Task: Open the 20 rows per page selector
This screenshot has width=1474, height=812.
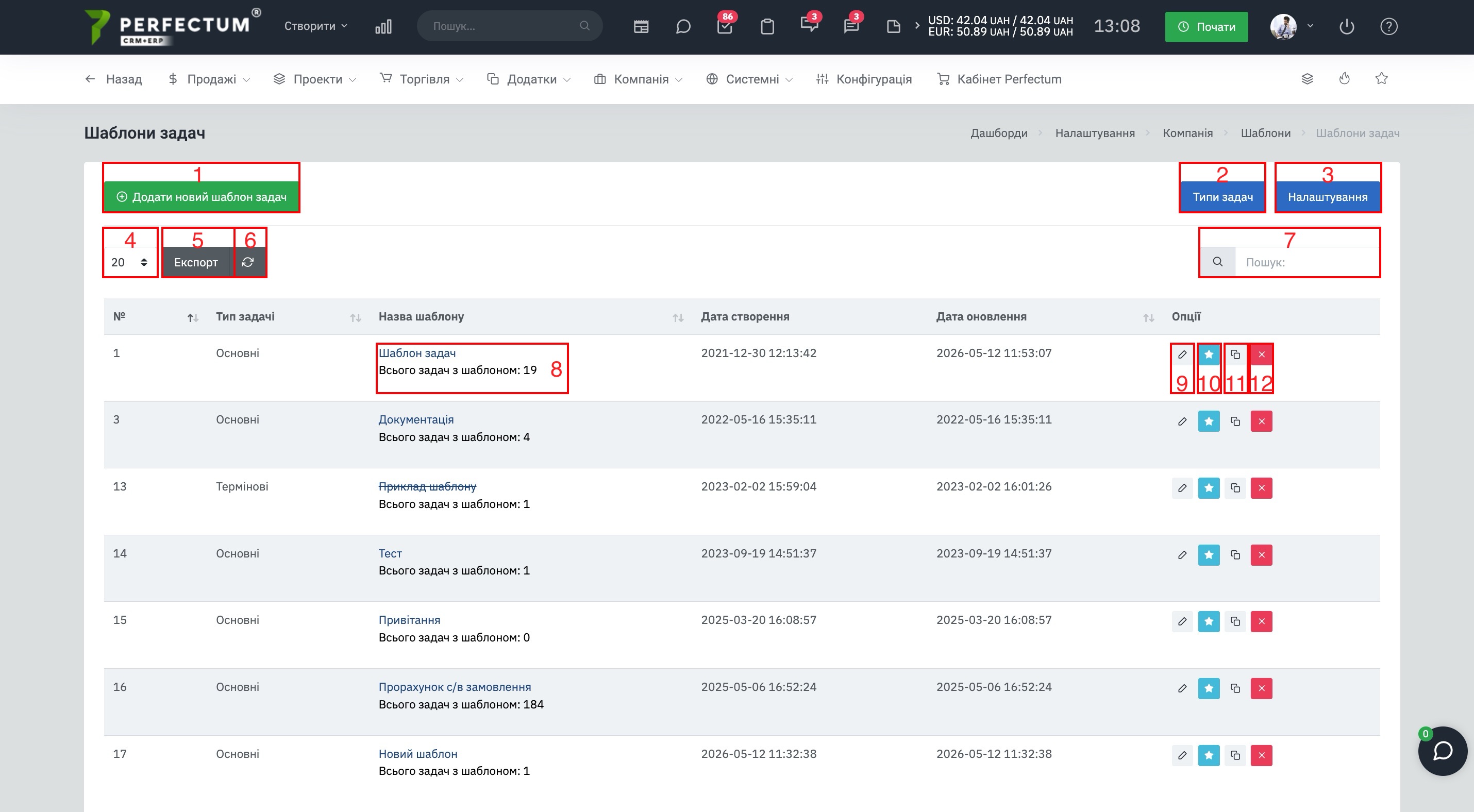Action: click(x=130, y=262)
